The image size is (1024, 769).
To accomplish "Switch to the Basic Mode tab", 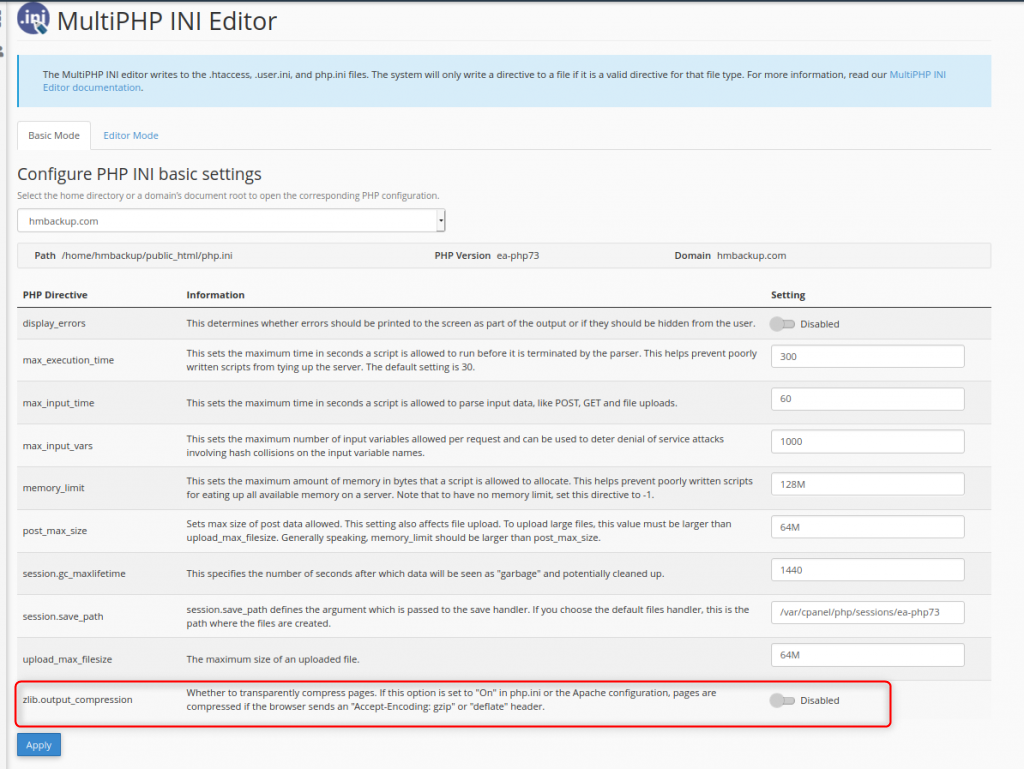I will pos(54,135).
